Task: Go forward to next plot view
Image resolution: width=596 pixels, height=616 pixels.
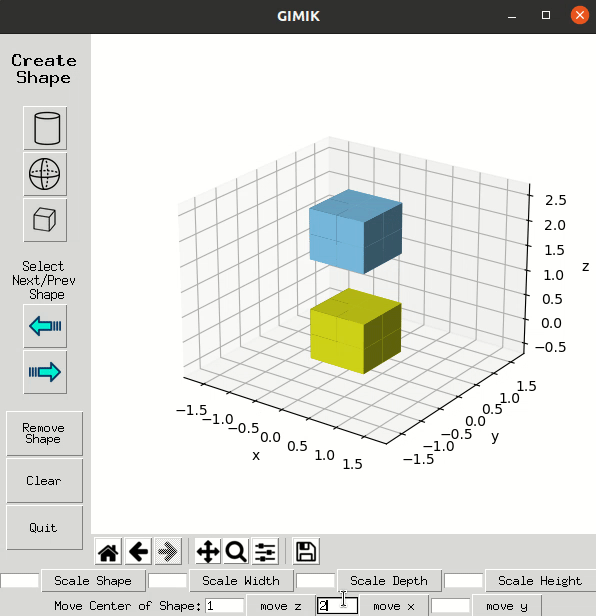Action: click(168, 552)
